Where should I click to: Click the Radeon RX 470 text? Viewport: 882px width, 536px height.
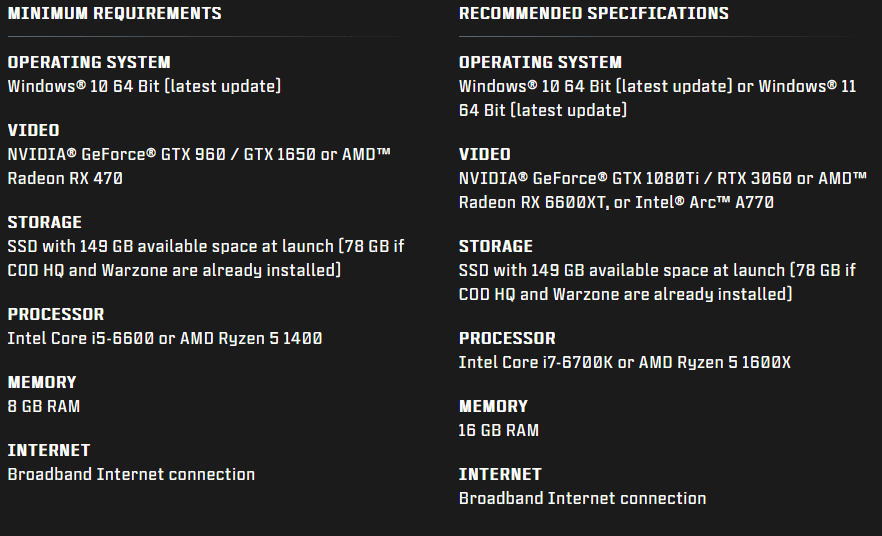65,179
